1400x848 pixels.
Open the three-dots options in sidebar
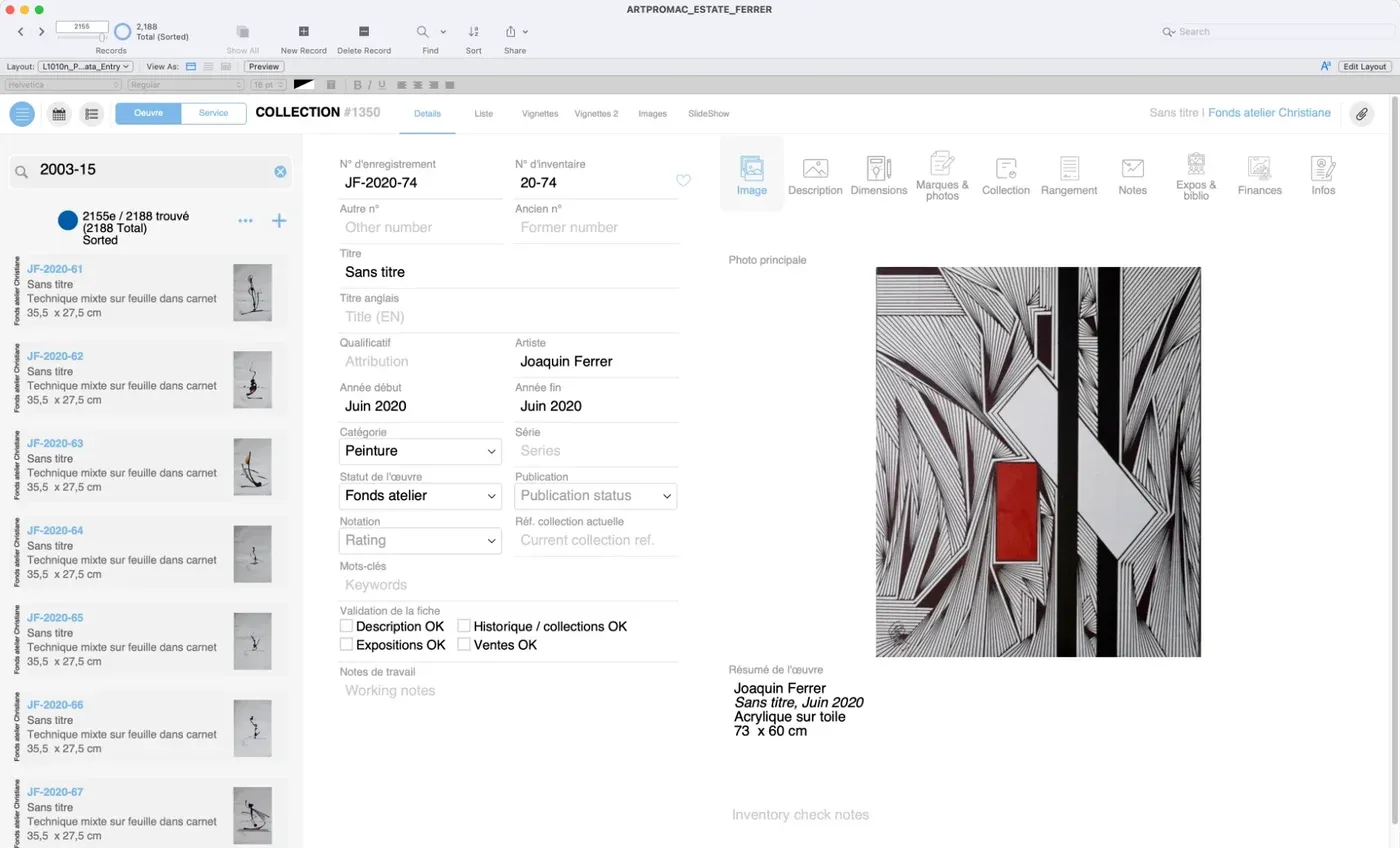[245, 221]
